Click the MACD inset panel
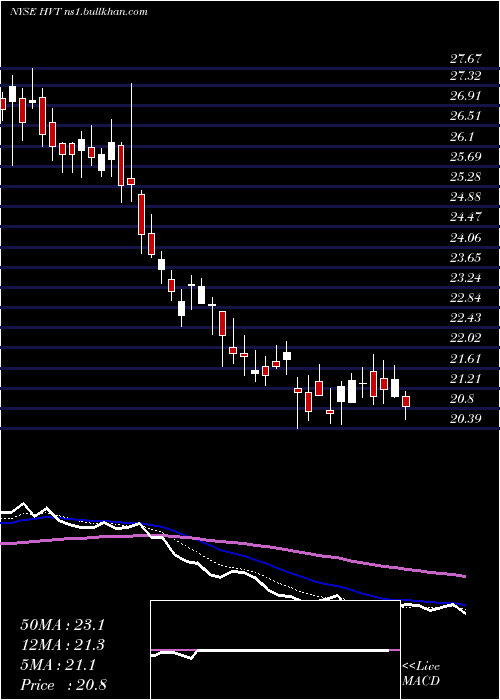 pos(275,650)
